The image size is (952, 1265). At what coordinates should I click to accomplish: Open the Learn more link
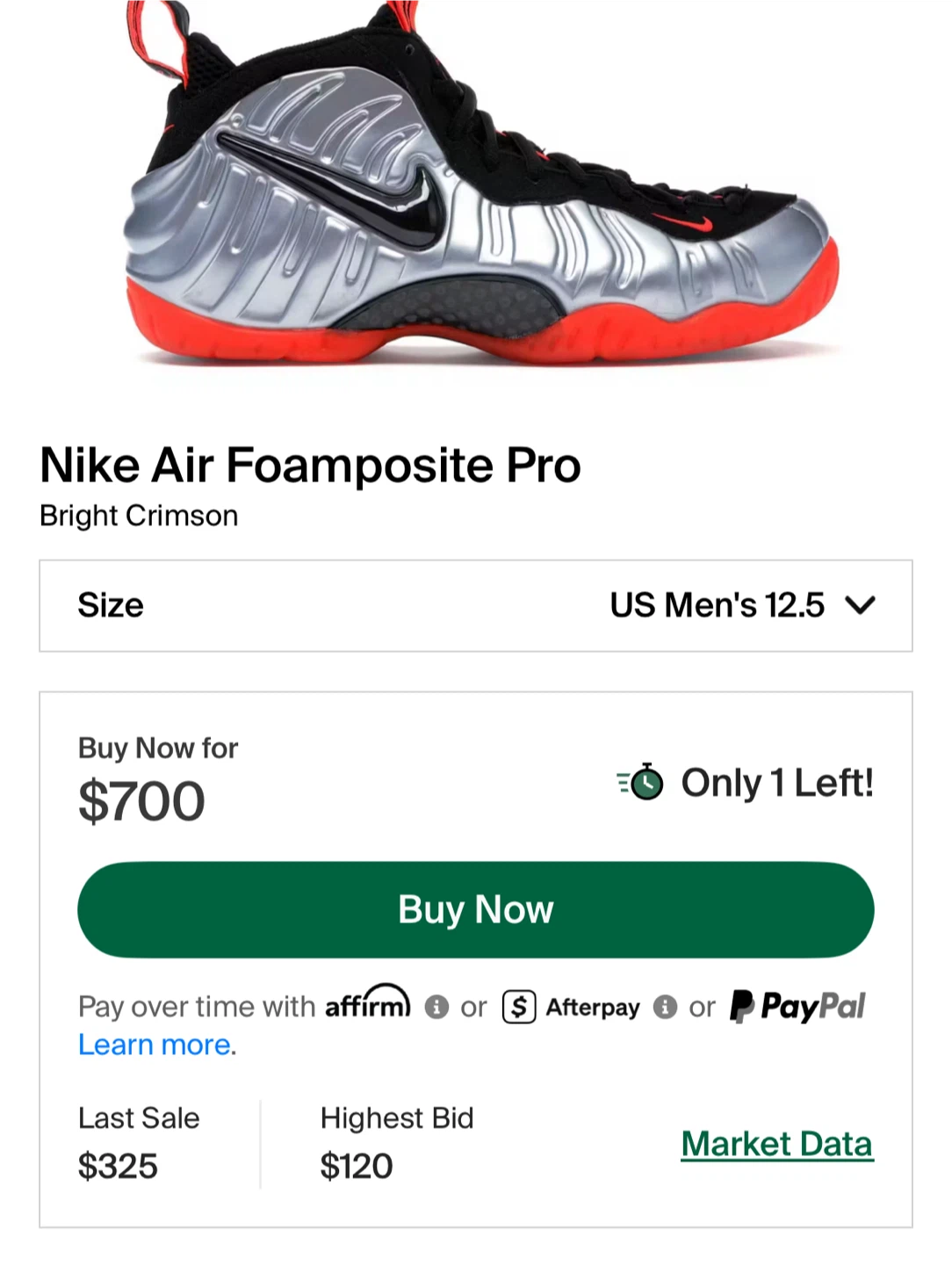click(x=156, y=1045)
